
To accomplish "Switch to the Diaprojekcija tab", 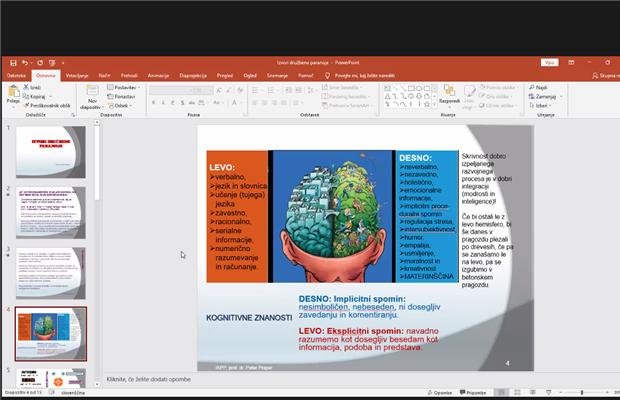I will pyautogui.click(x=193, y=75).
